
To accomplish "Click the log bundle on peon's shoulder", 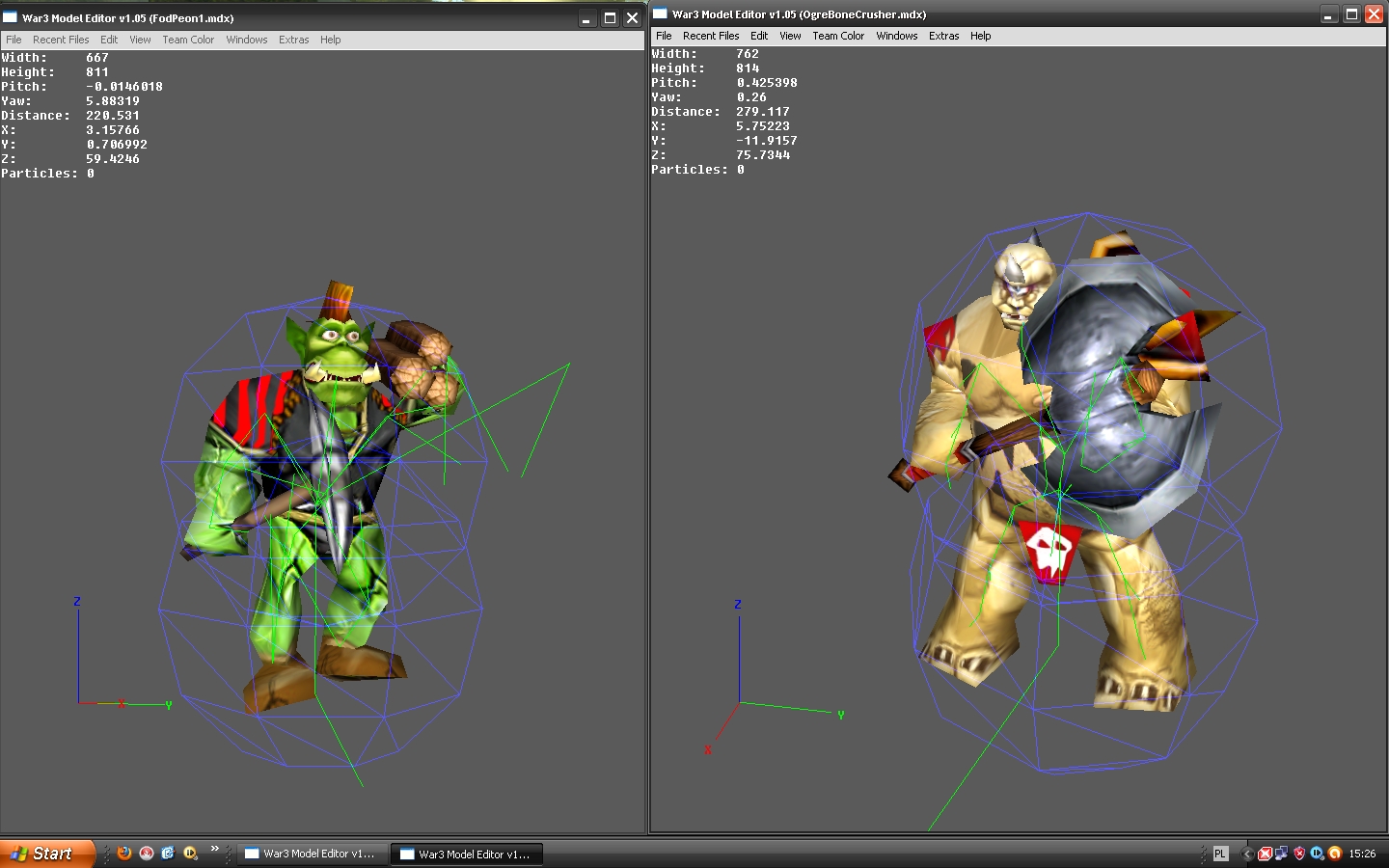I will pos(420,366).
